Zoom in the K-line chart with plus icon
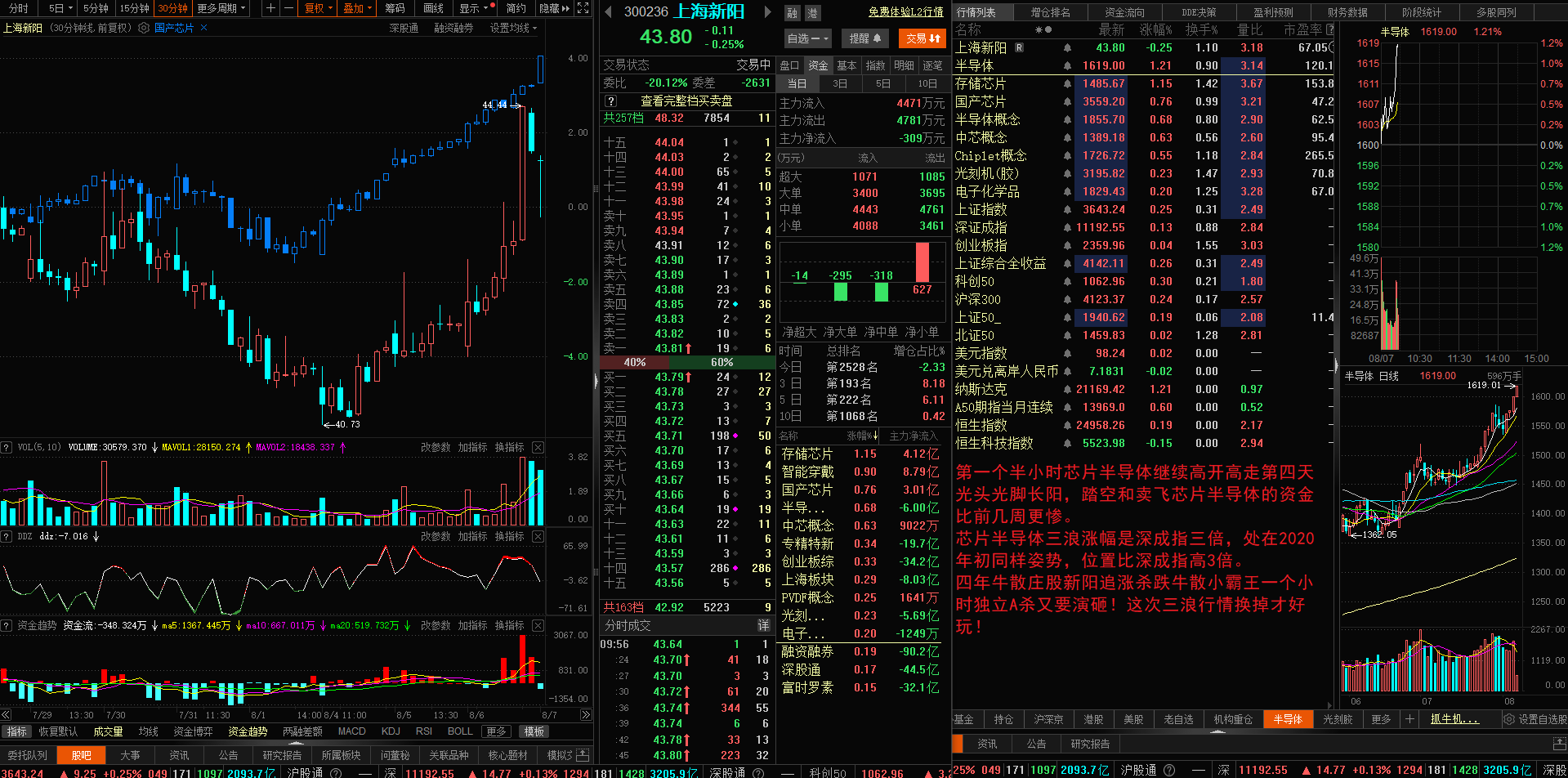Screen dimensions: 1568x778 270,8
